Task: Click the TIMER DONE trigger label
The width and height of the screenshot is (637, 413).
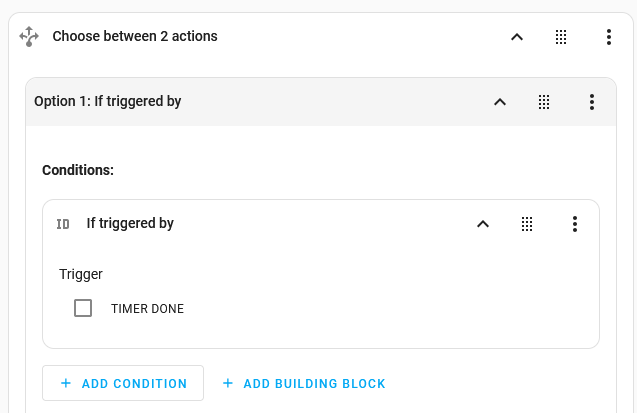Action: [147, 309]
